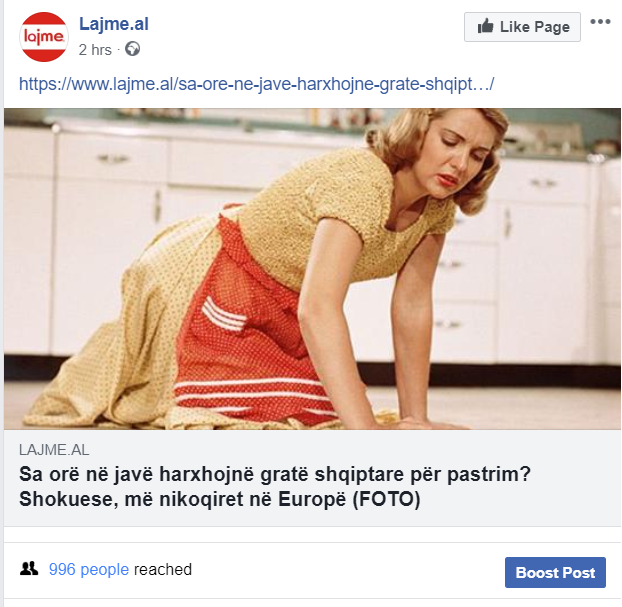Screen dimensions: 622x607
Task: Click the thumbs-up icon on Like Page
Action: pos(485,27)
